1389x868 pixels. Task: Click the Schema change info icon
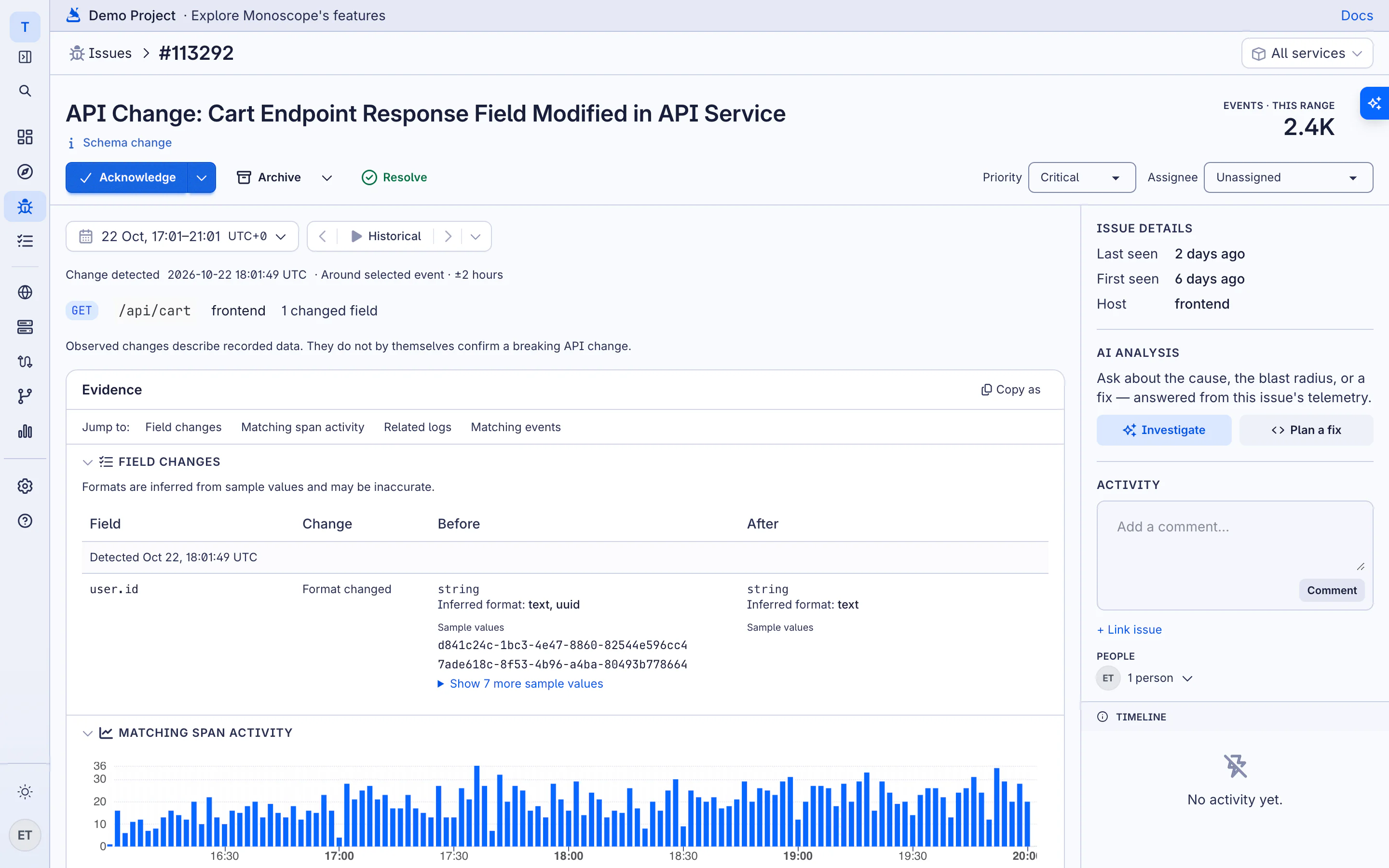(x=71, y=143)
